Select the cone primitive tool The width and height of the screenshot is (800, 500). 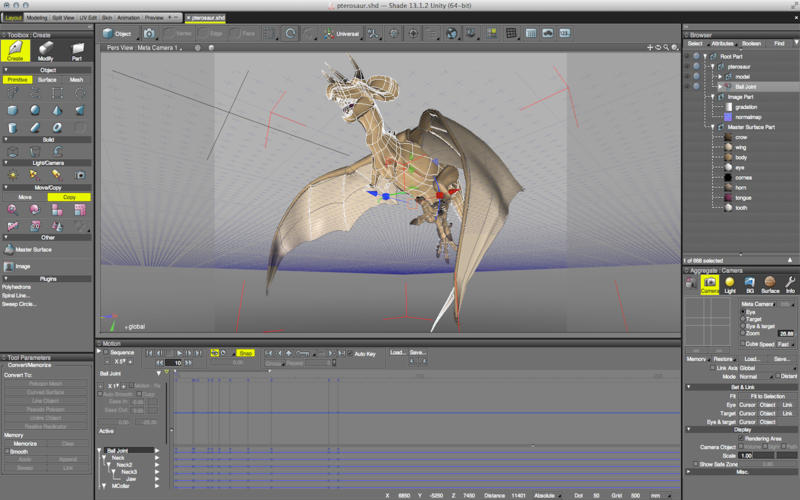[x=58, y=110]
